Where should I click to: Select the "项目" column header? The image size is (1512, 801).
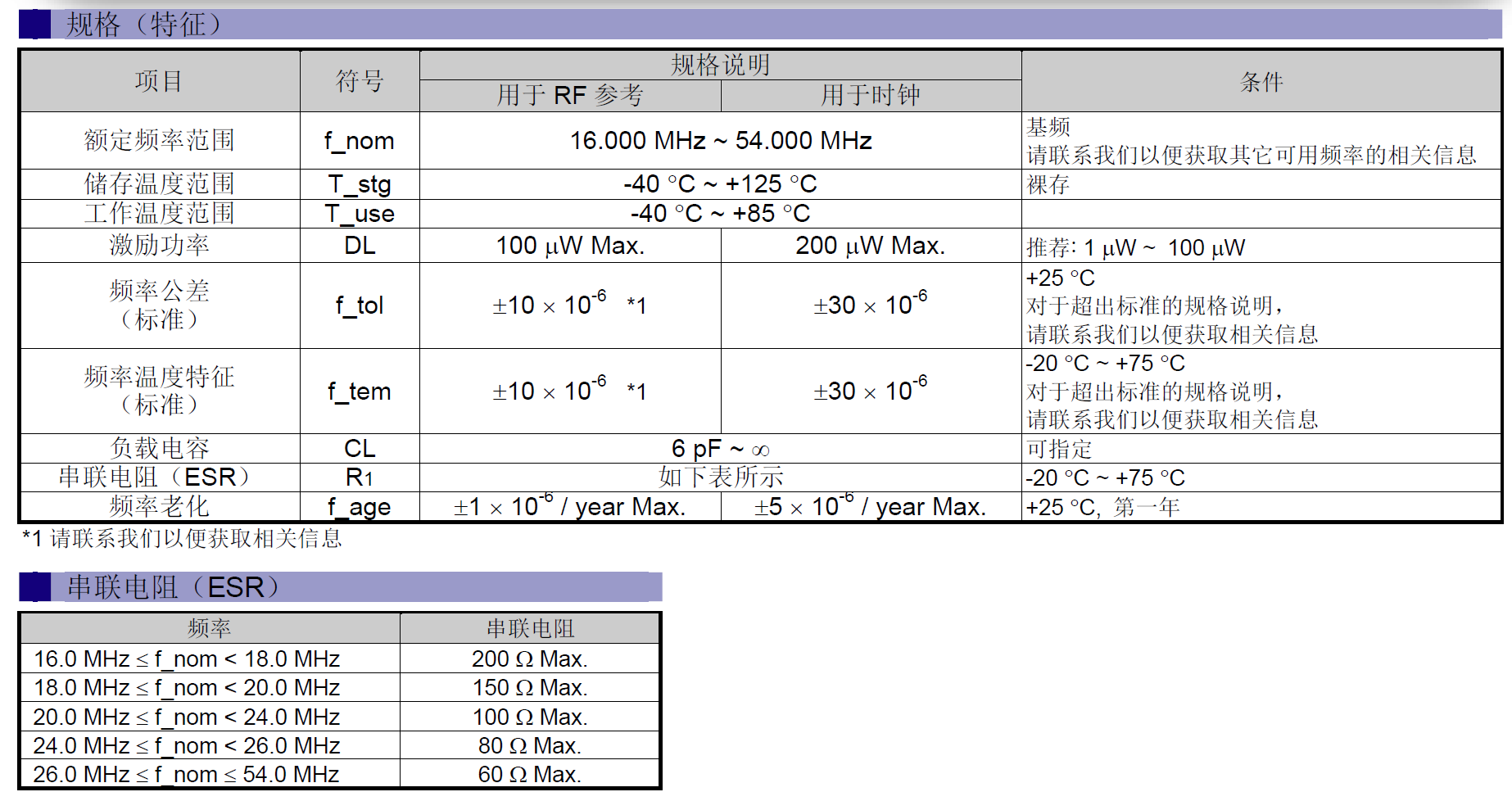pos(159,81)
